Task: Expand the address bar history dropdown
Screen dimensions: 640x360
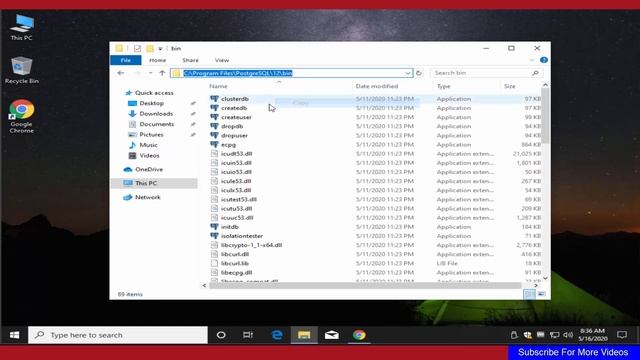Action: point(407,73)
